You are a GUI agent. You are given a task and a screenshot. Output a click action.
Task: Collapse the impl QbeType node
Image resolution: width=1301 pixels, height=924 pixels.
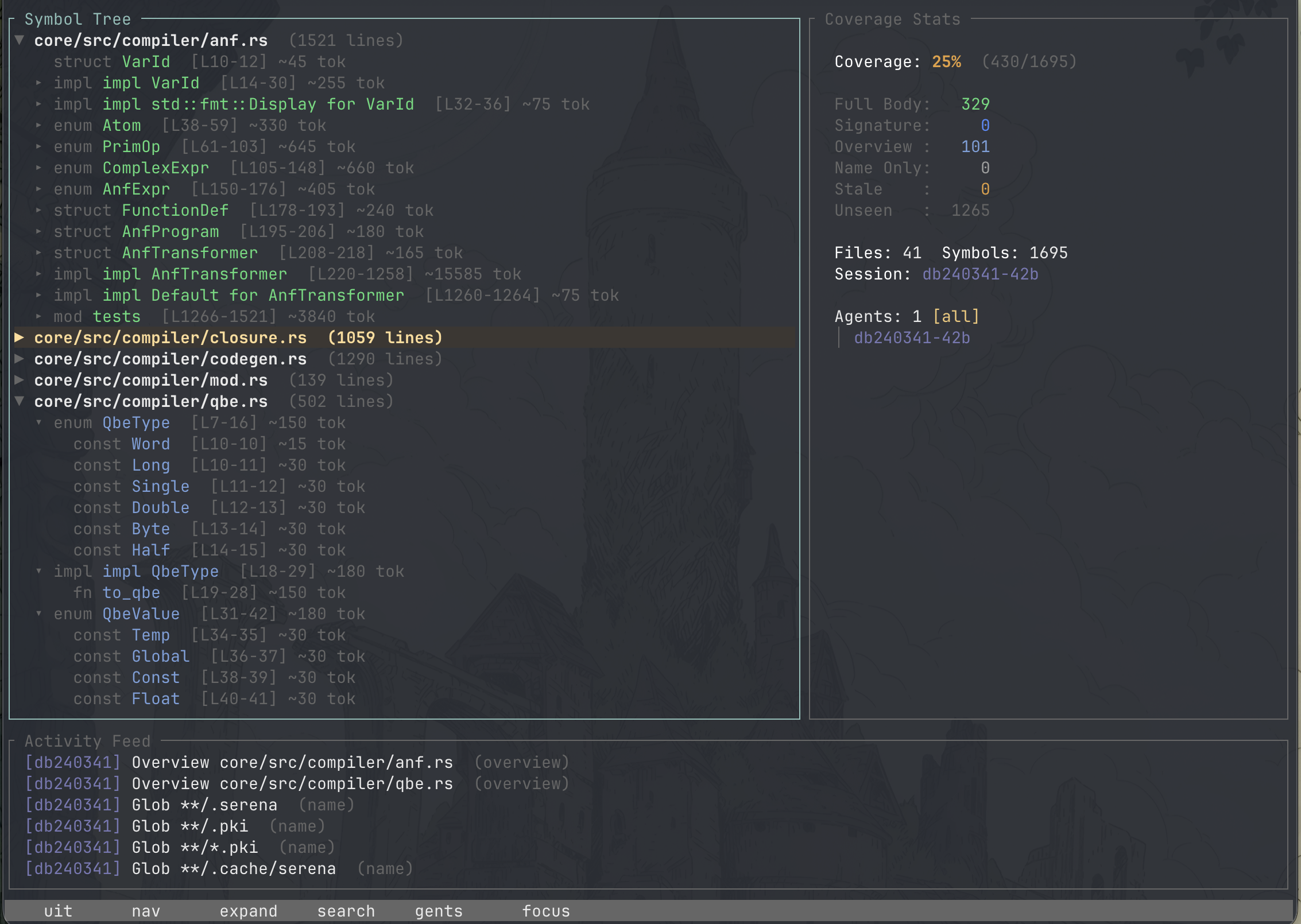39,571
